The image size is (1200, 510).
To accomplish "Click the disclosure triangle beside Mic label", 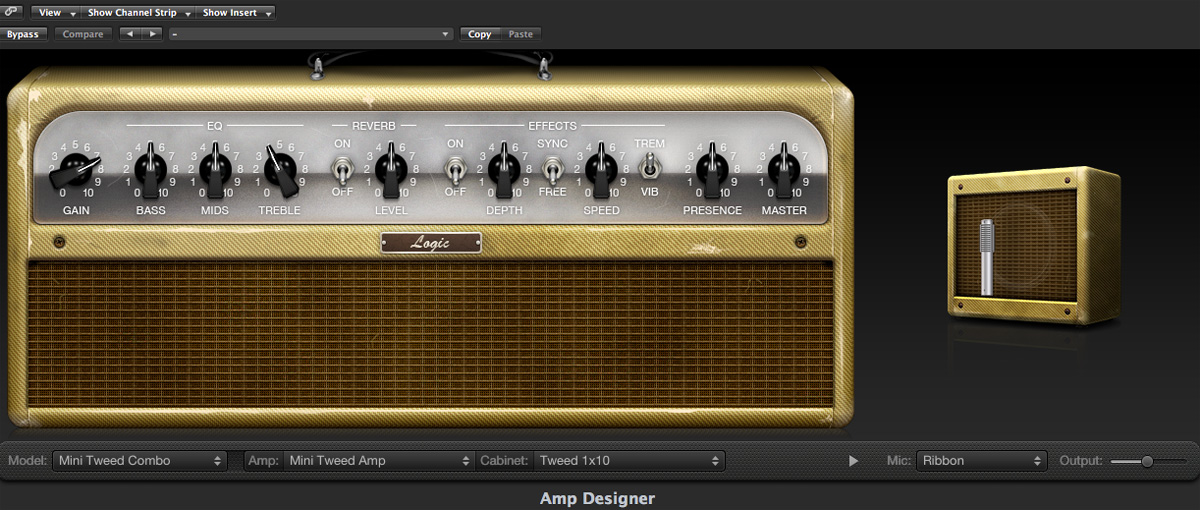I will (853, 461).
